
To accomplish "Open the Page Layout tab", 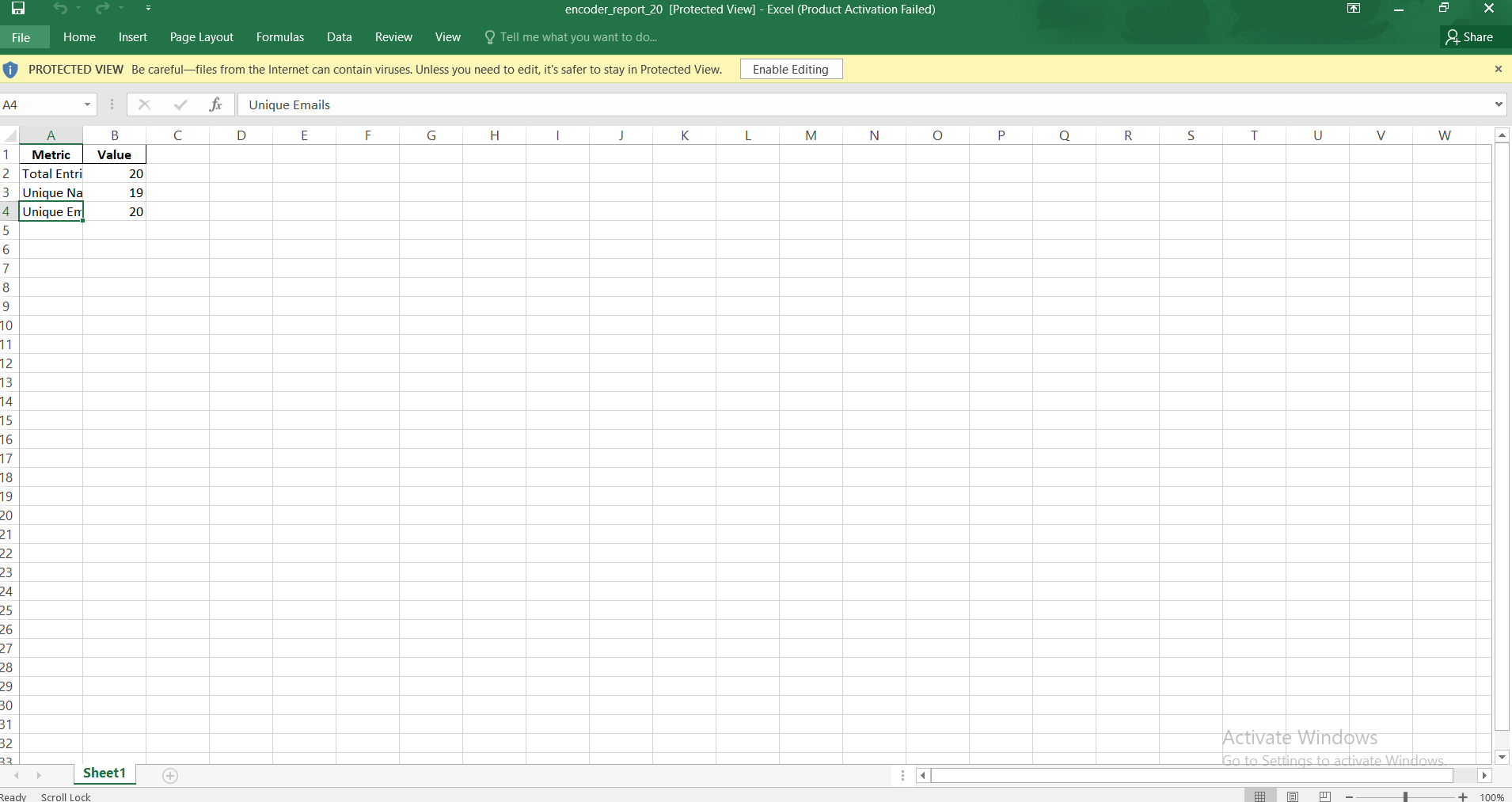I will click(202, 37).
